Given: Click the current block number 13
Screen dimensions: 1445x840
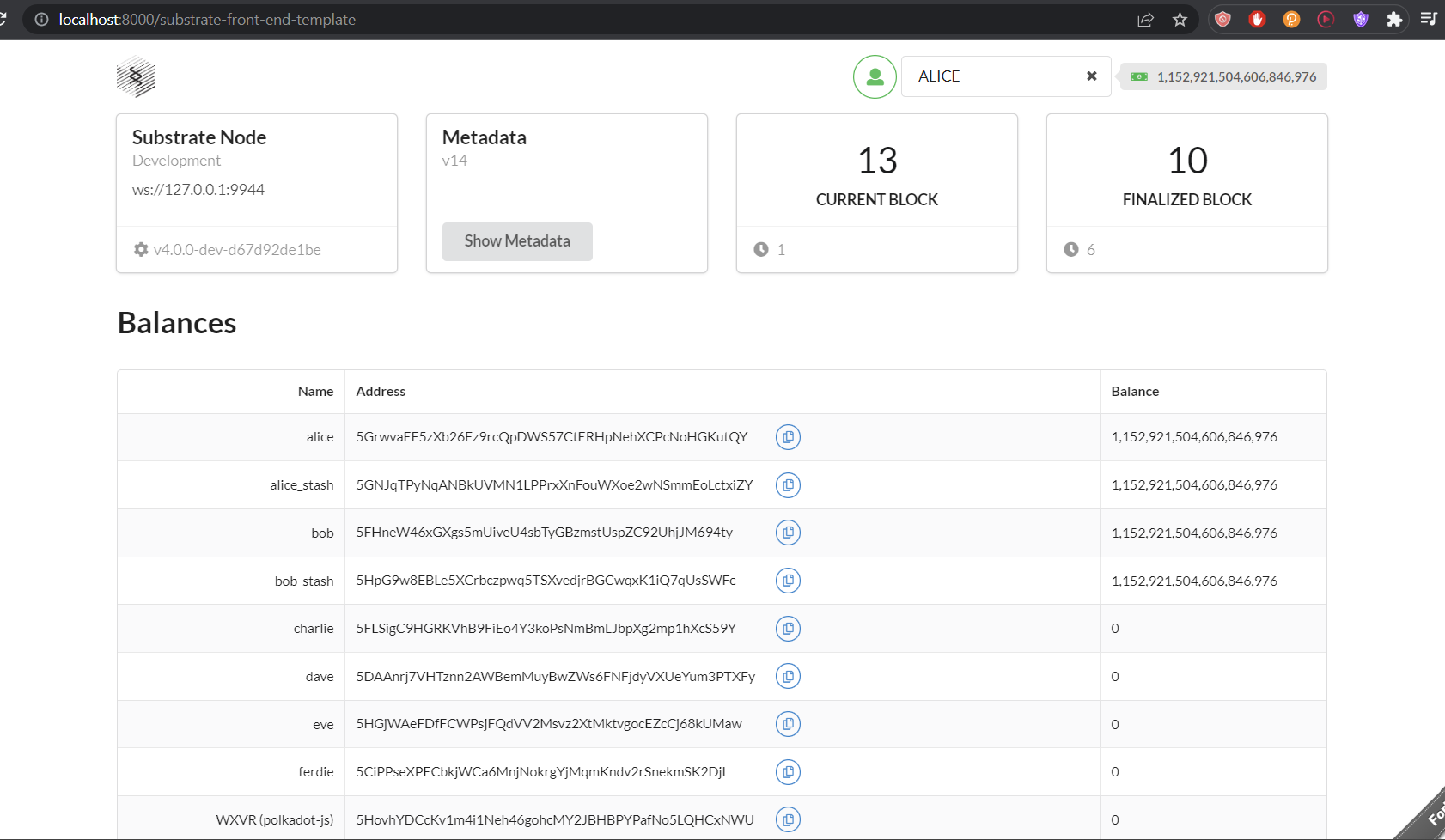Looking at the screenshot, I should (x=877, y=161).
